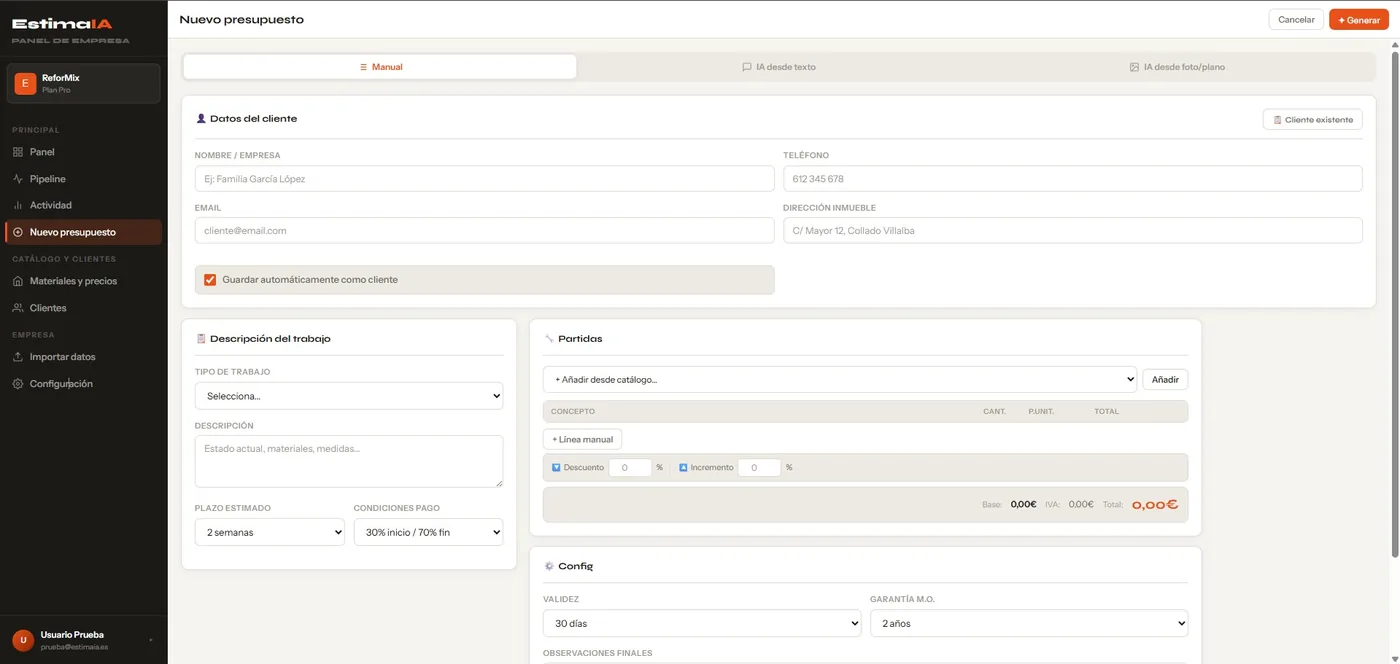Click the orange Generar button
Image resolution: width=1400 pixels, height=664 pixels.
1359,20
